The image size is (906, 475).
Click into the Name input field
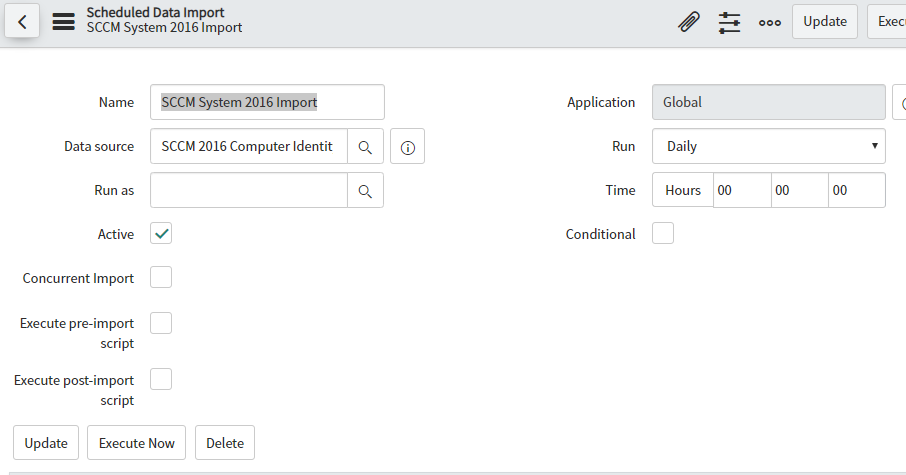[x=267, y=102]
